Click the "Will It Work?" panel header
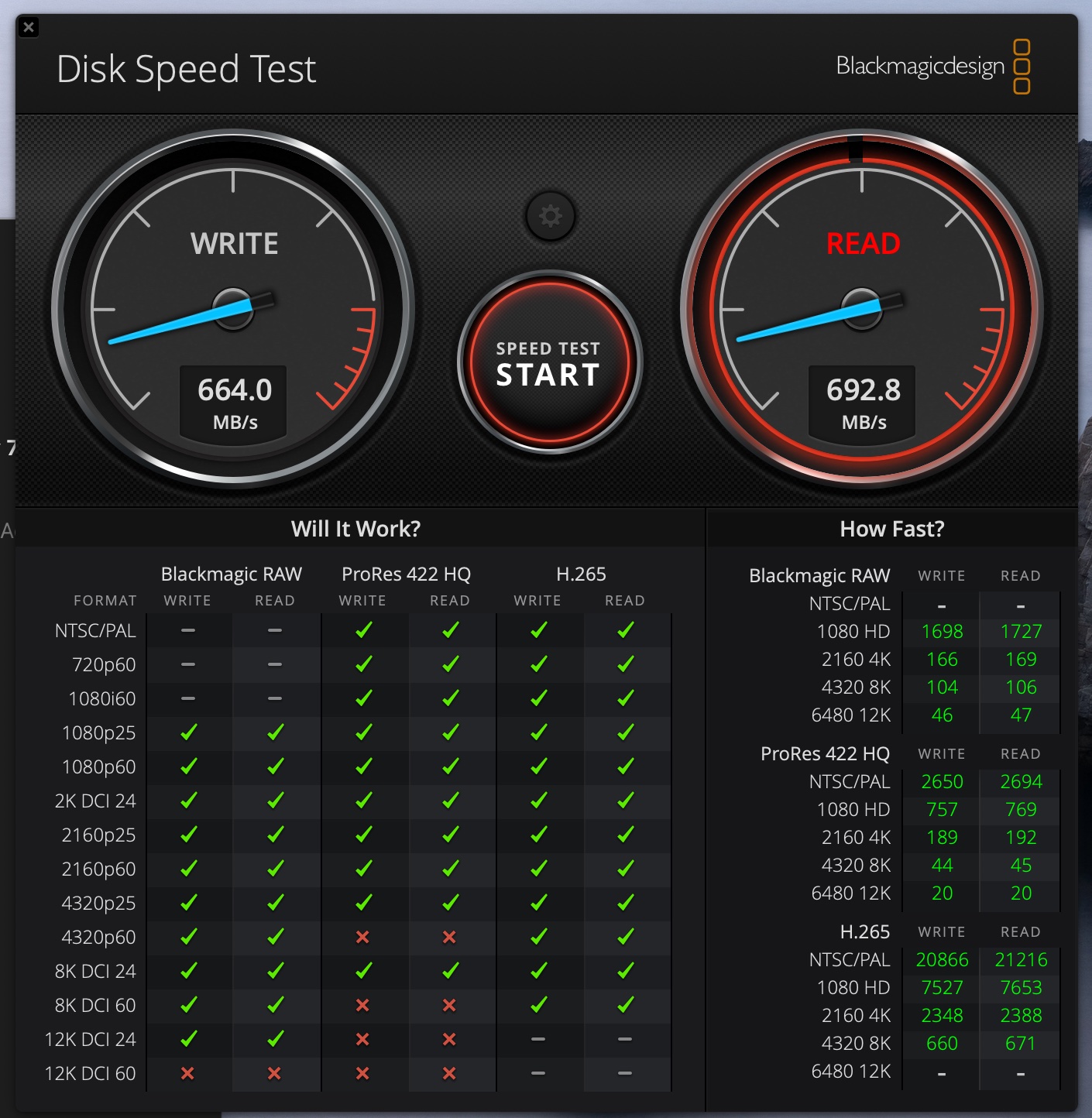This screenshot has width=1092, height=1118. click(355, 529)
